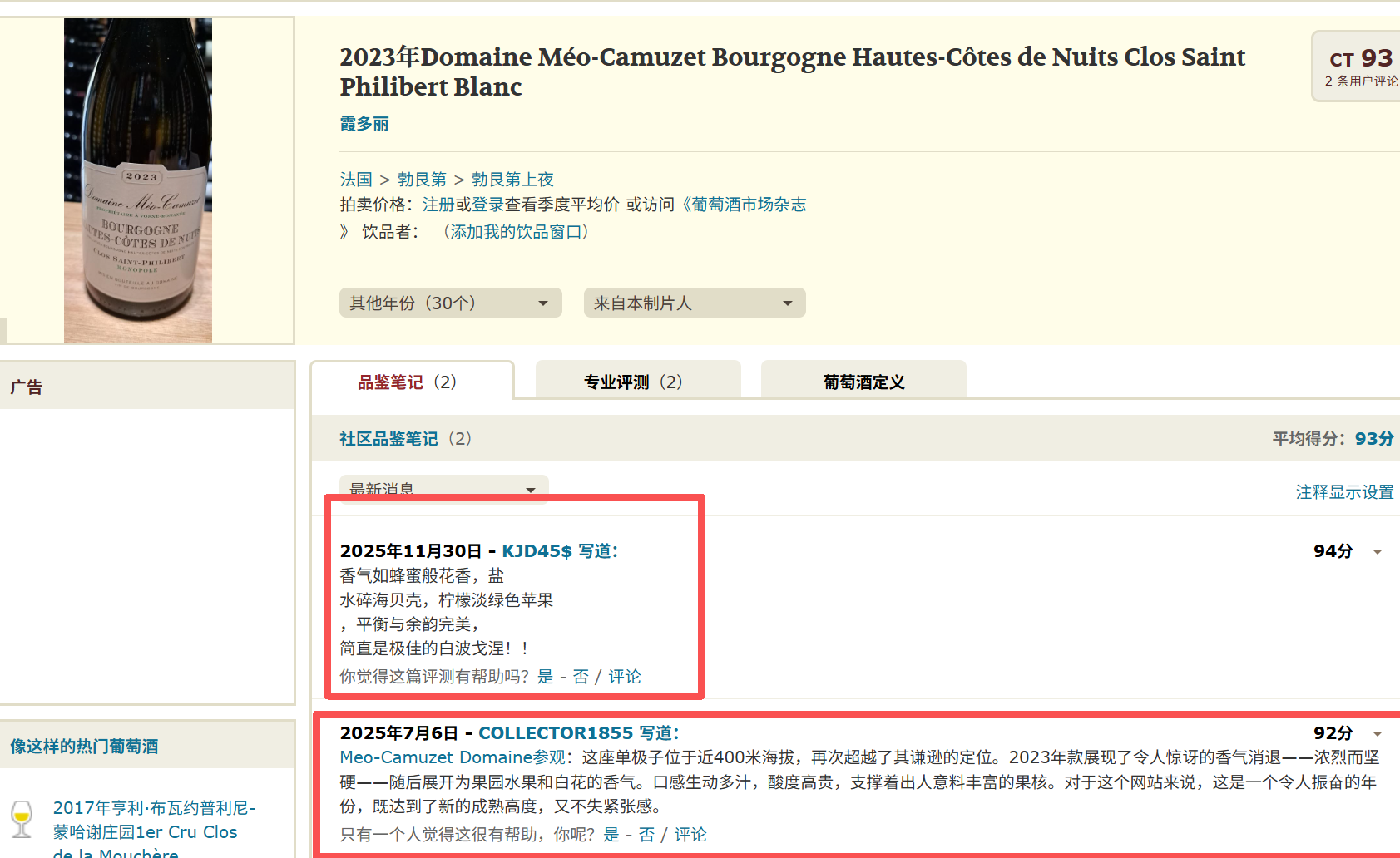The image size is (1400, 858).
Task: Mark COLLECTOR1855 review helpful with 是
Action: click(x=611, y=835)
